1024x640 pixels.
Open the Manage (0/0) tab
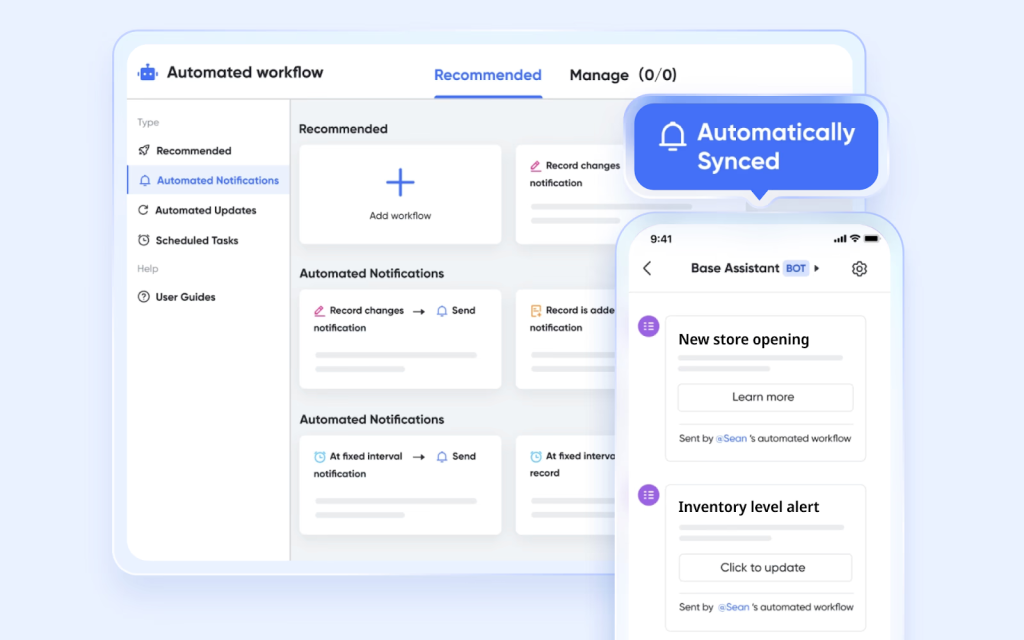coord(623,75)
